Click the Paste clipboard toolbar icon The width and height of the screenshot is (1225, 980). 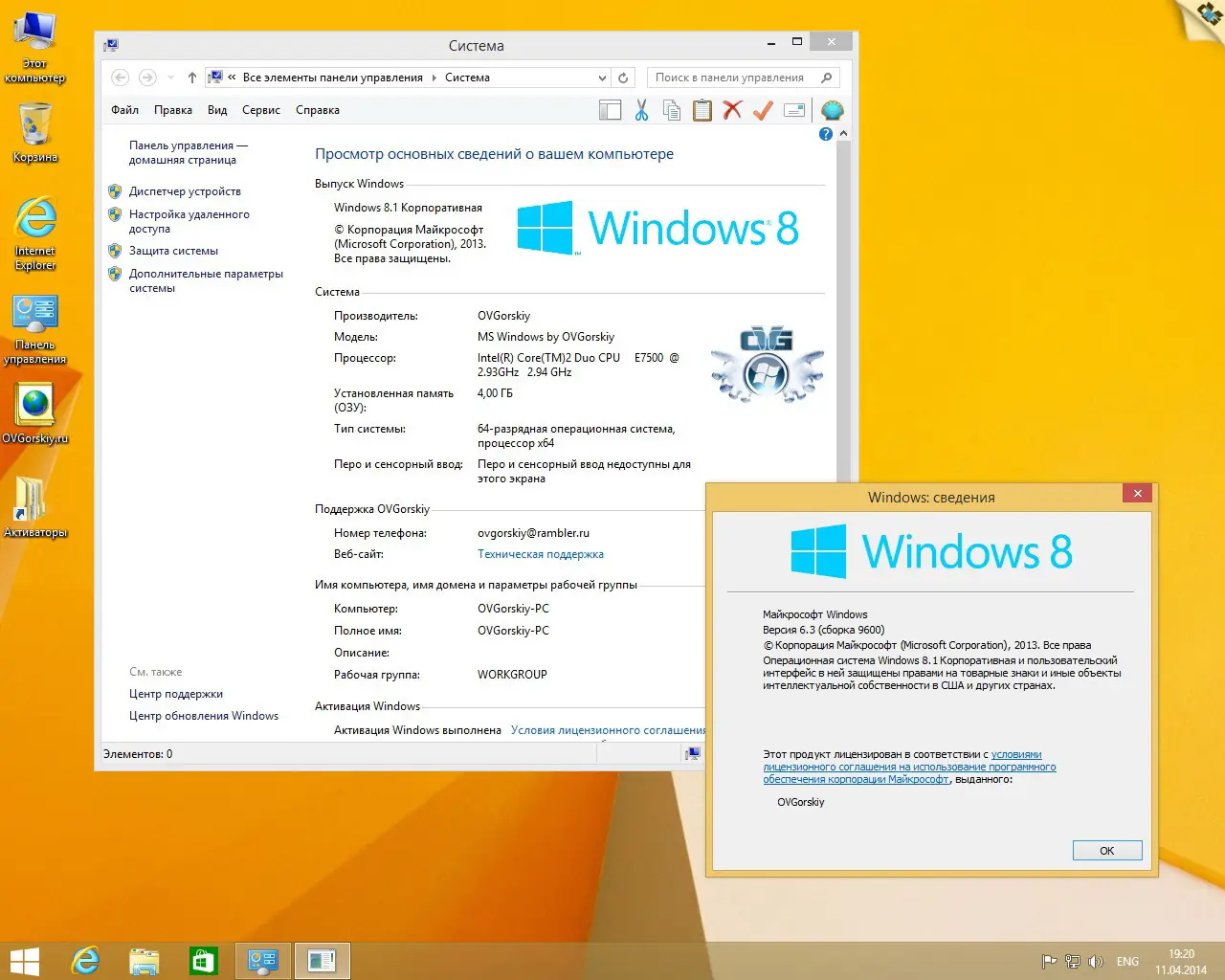point(702,111)
